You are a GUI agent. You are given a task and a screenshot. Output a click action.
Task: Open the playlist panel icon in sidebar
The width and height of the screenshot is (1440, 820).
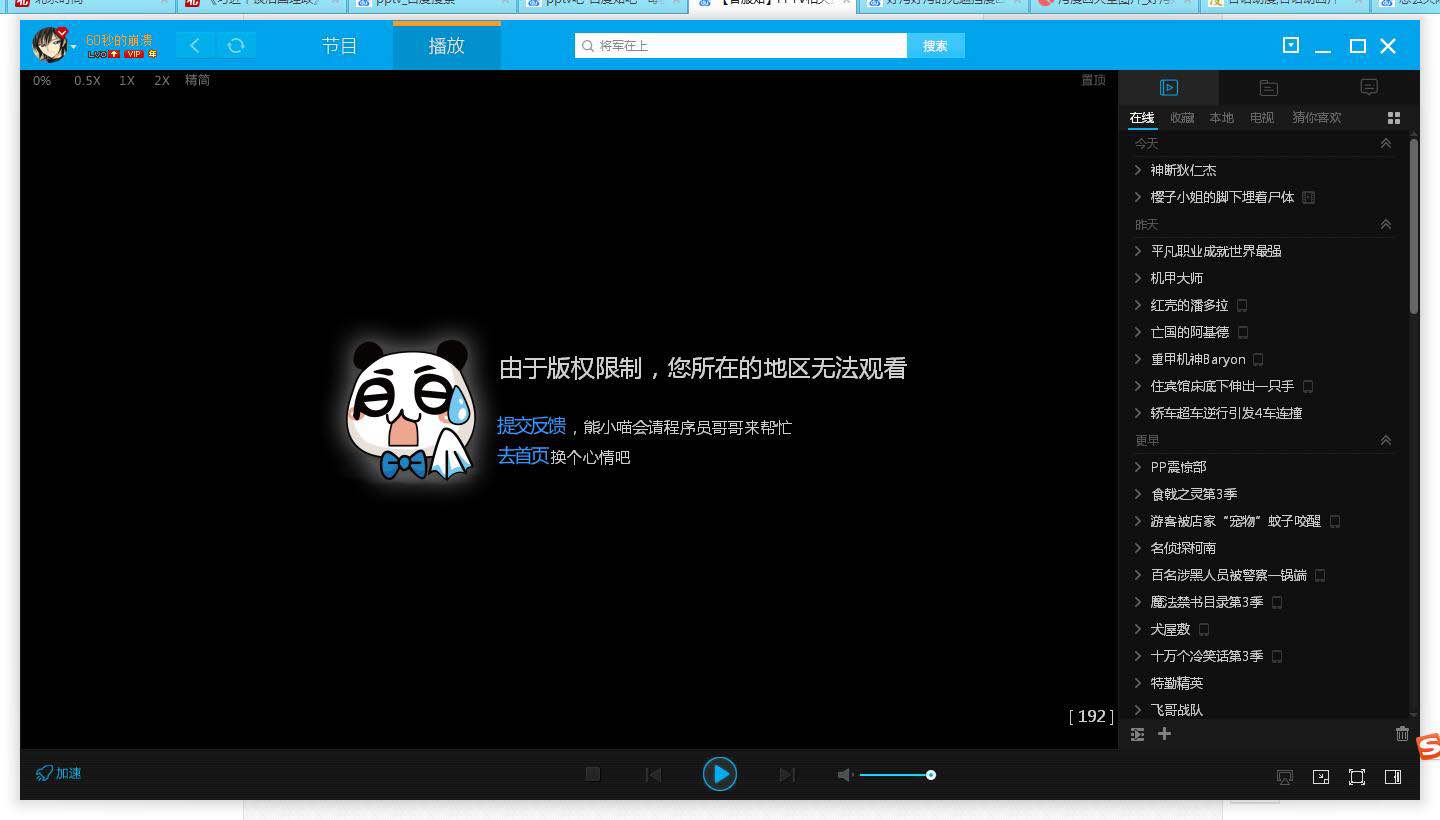(1169, 87)
